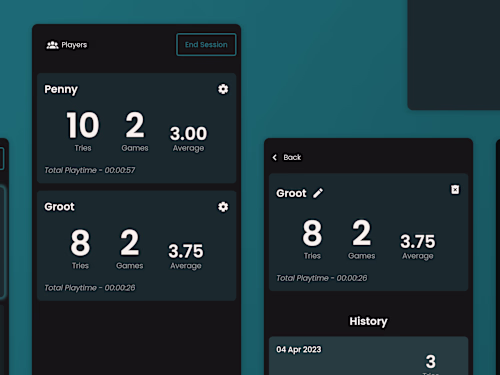Click Penny's 3.00 Average value
The height and width of the screenshot is (375, 500).
click(189, 133)
